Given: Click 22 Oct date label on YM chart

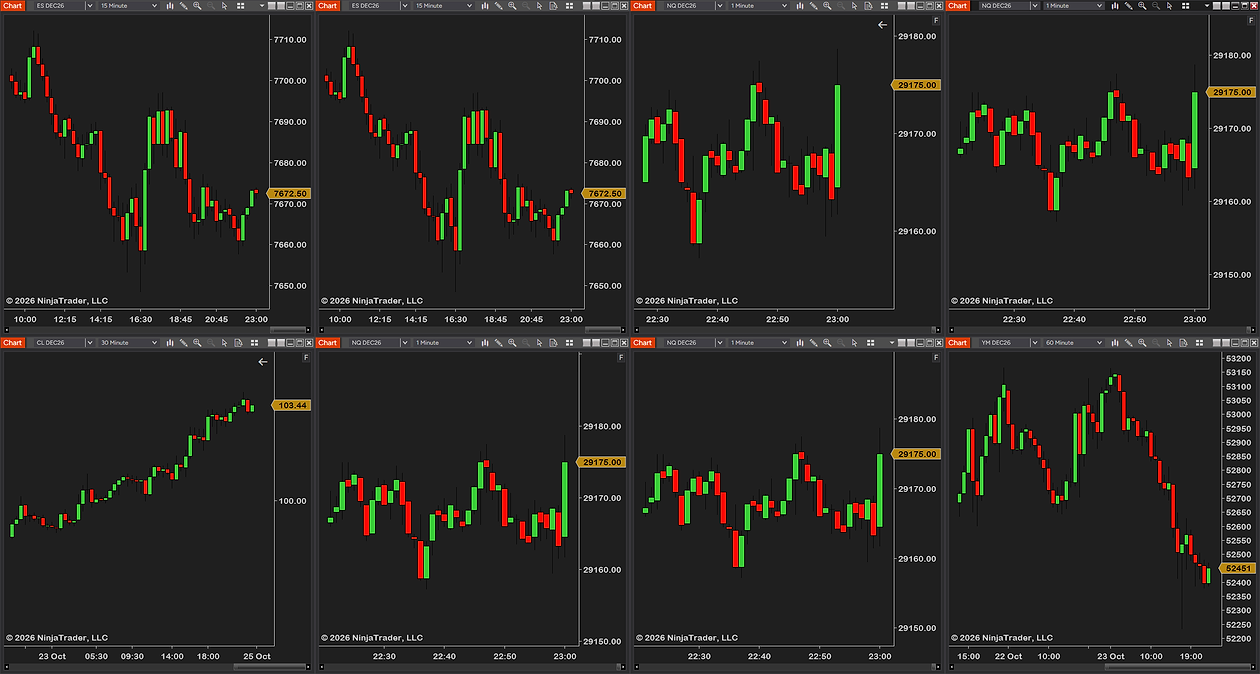Looking at the screenshot, I should tap(1008, 656).
